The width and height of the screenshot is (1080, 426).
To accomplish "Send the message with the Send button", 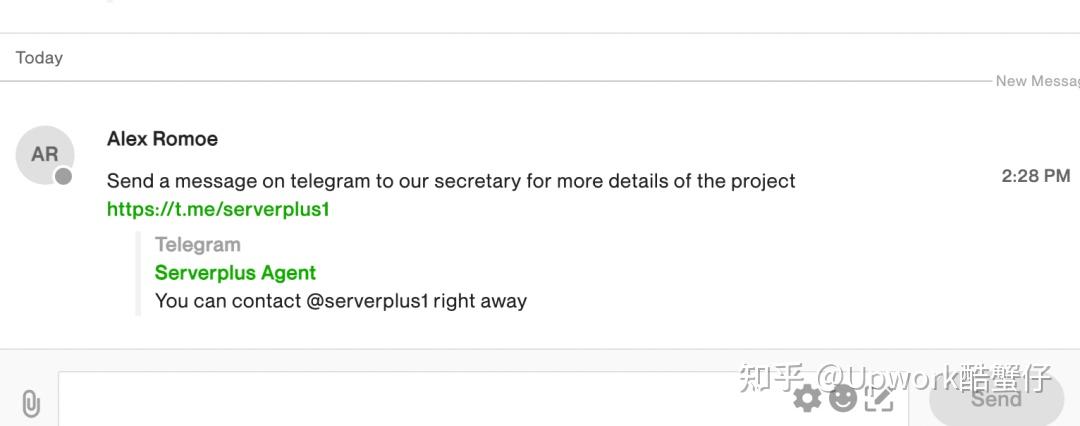I will (x=996, y=398).
